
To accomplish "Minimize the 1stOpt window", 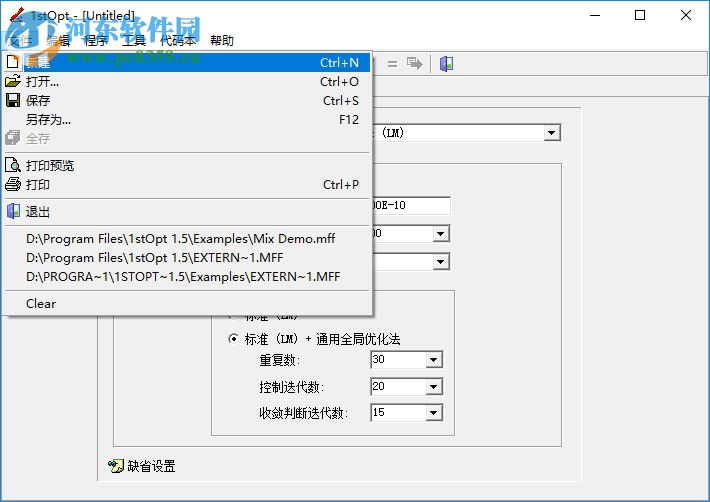I will (595, 15).
